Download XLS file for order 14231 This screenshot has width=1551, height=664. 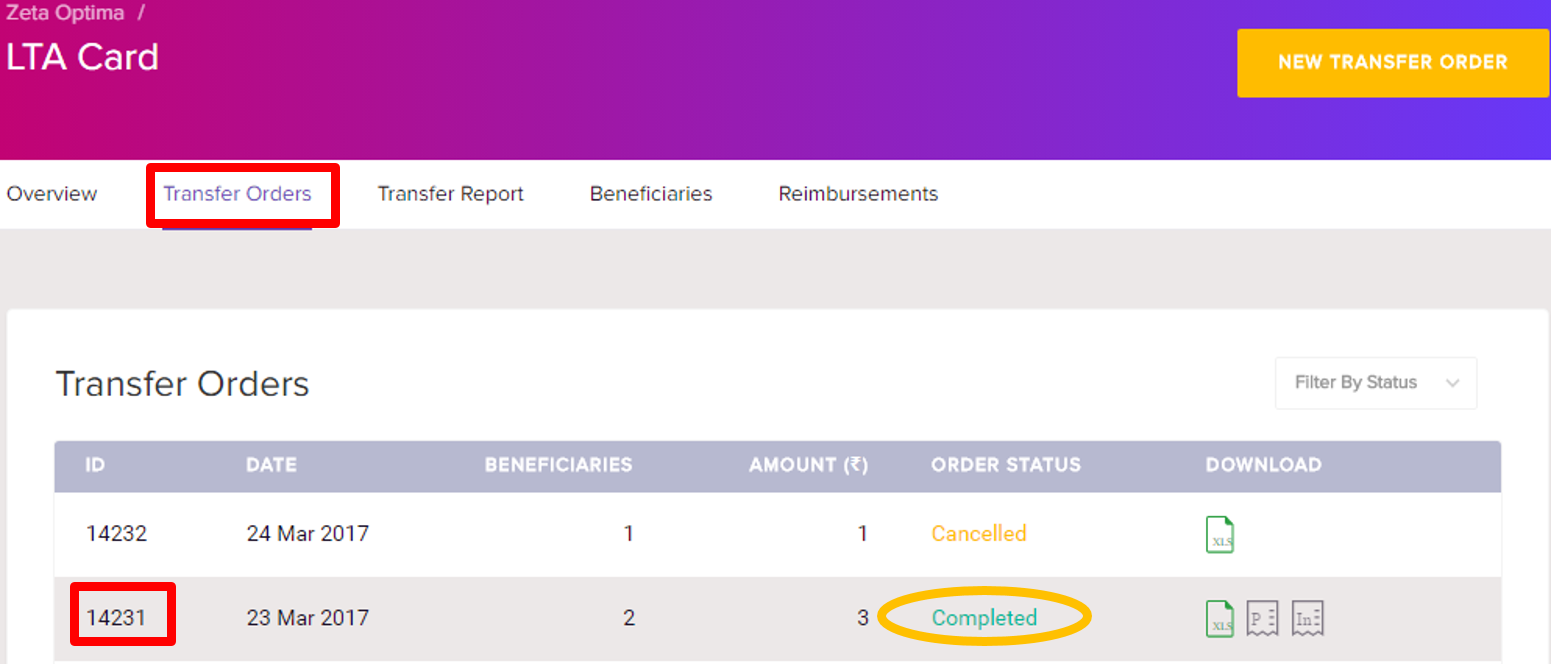1220,619
